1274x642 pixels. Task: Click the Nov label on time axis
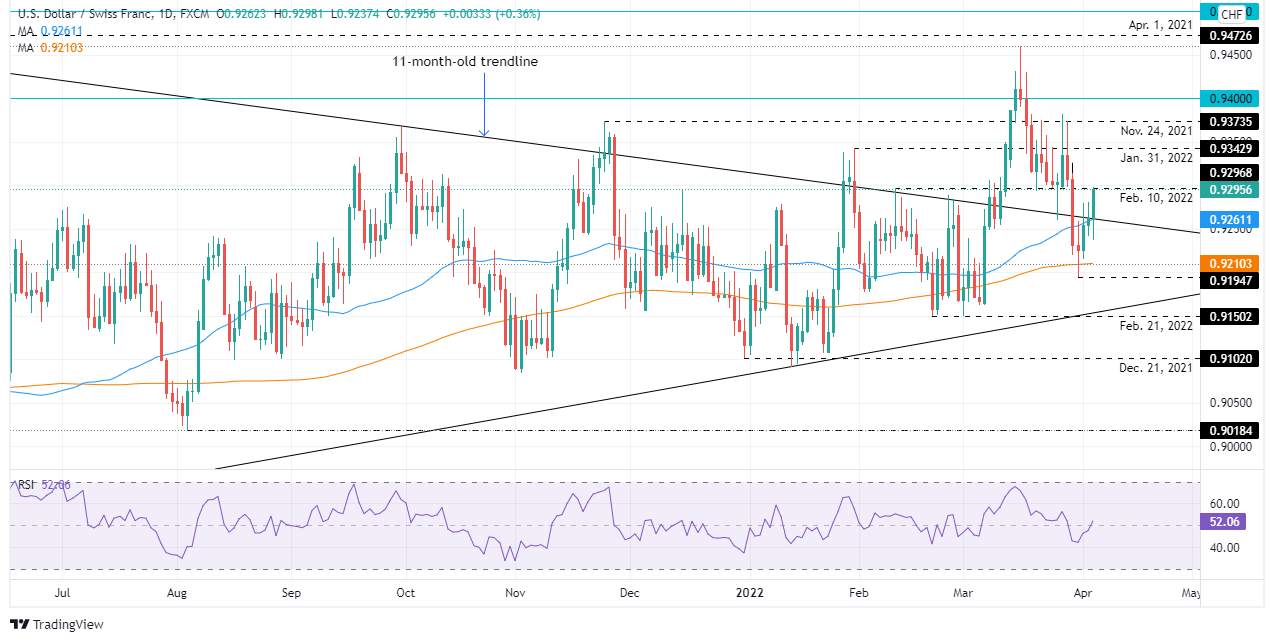point(515,593)
